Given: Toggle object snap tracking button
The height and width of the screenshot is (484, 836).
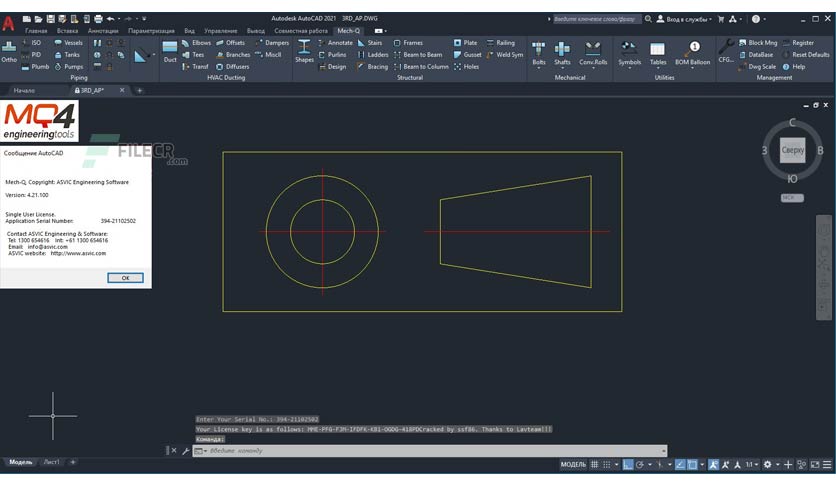Looking at the screenshot, I should 680,465.
